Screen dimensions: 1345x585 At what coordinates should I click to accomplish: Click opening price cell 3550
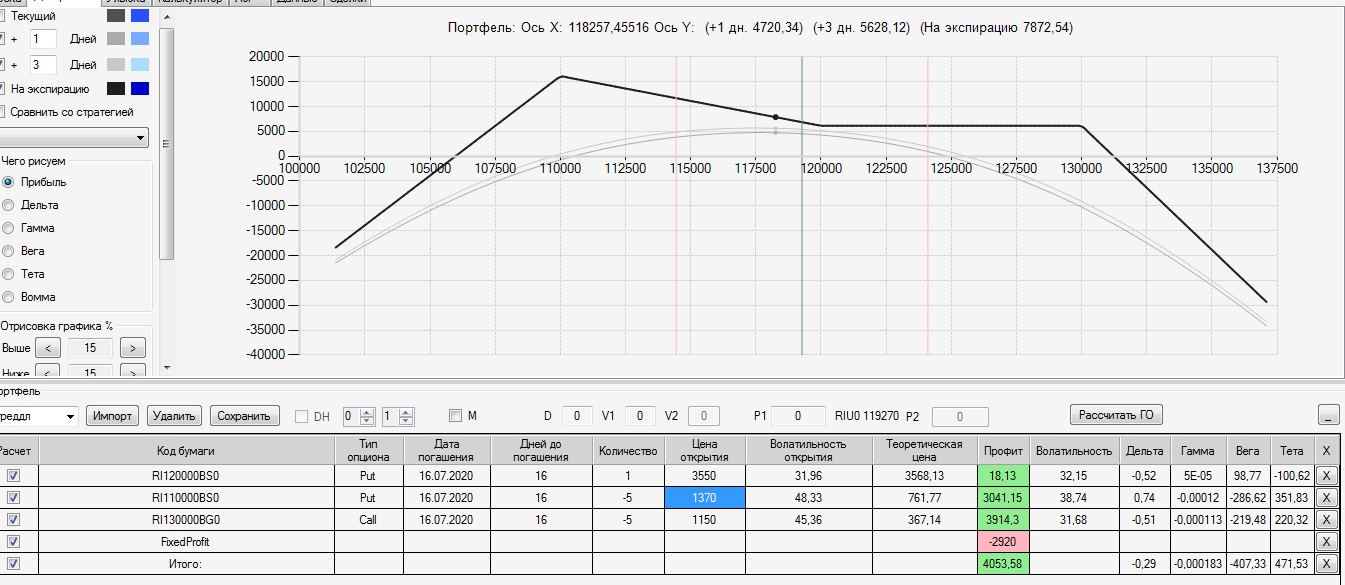[704, 476]
